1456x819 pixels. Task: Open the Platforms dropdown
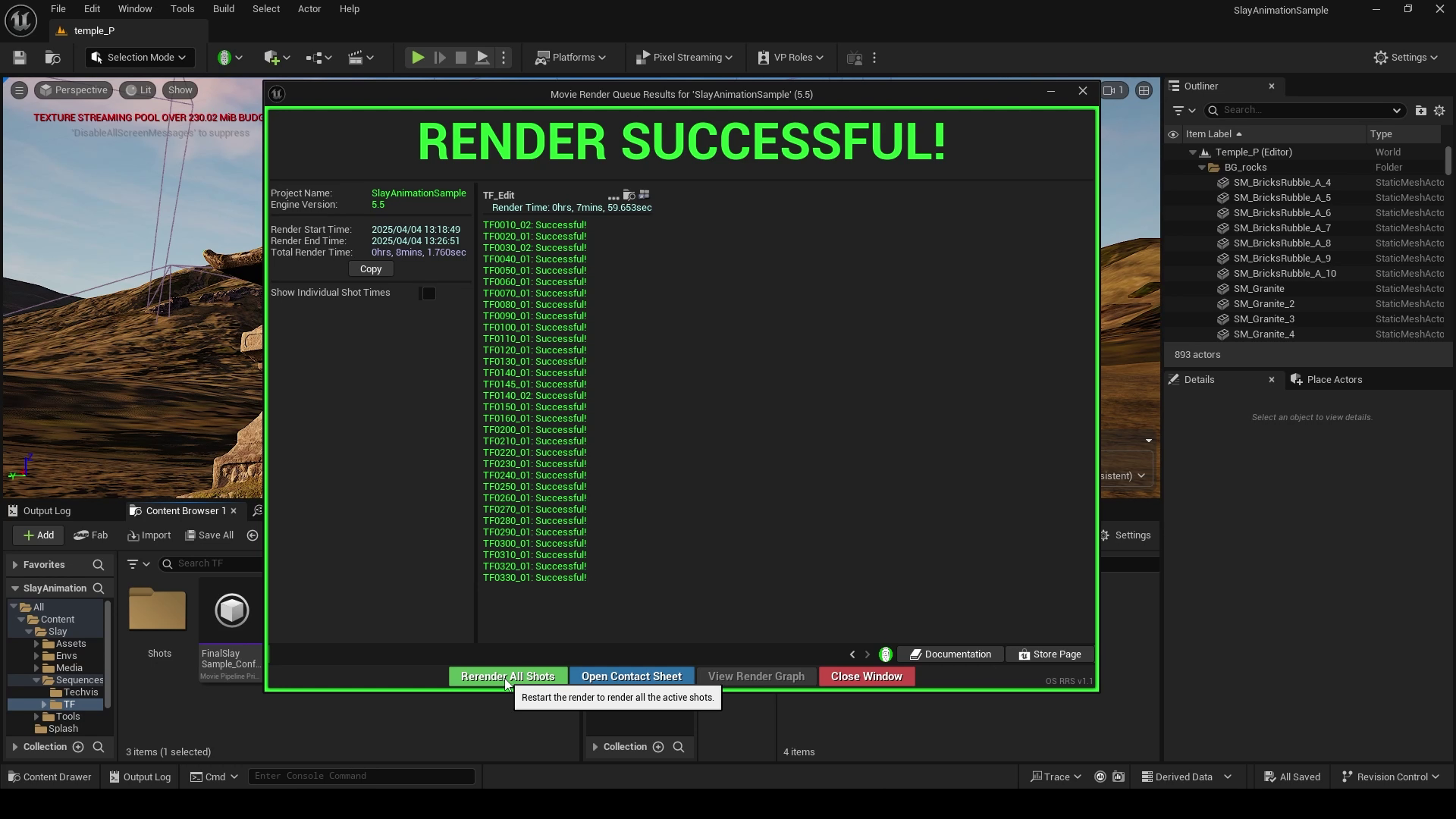tap(570, 58)
